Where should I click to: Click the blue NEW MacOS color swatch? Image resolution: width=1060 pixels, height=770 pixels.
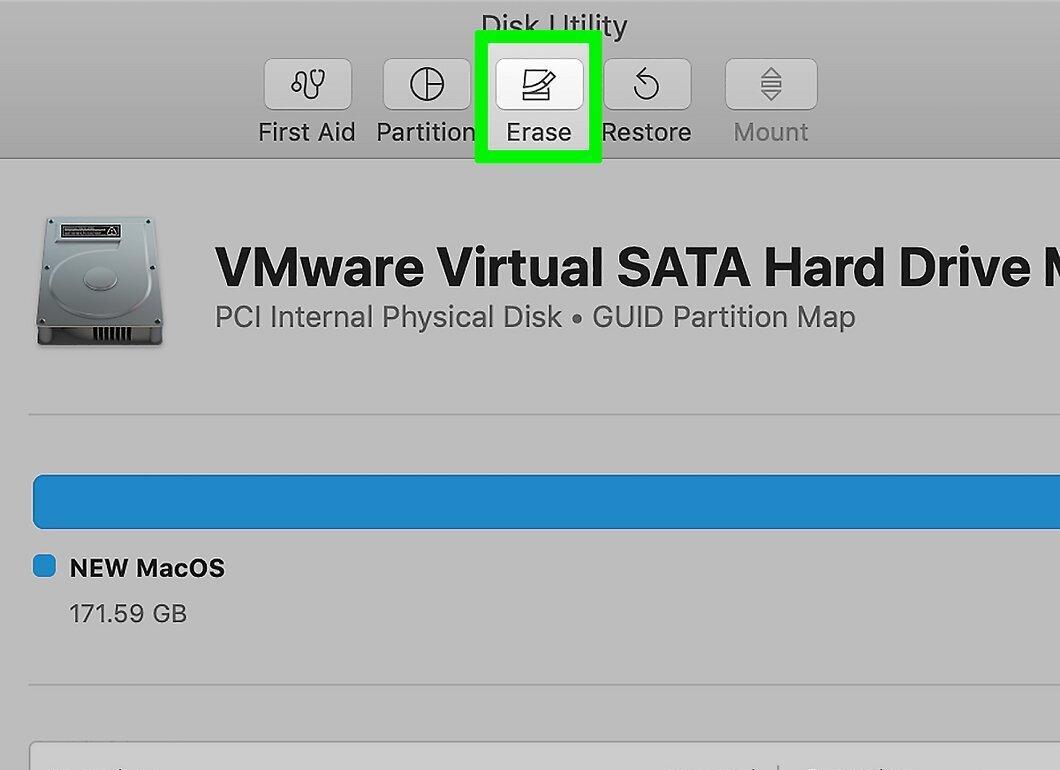coord(45,566)
